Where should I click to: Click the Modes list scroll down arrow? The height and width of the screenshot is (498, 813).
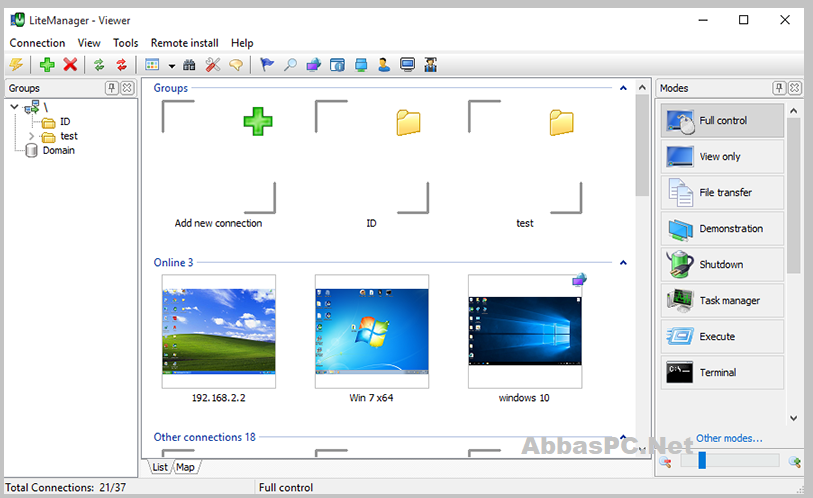coord(793,418)
